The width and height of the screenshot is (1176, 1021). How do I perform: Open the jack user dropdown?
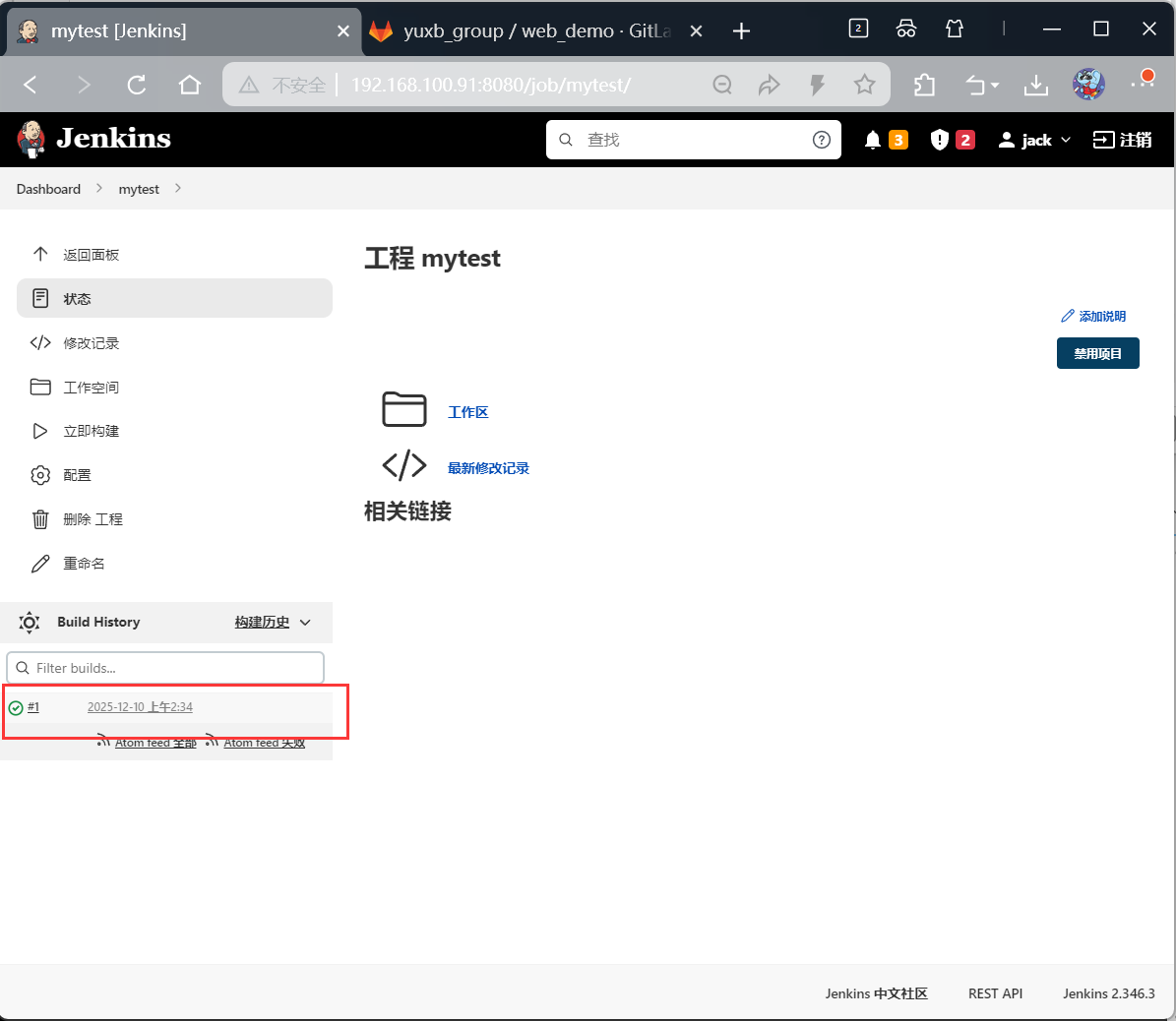(1034, 141)
